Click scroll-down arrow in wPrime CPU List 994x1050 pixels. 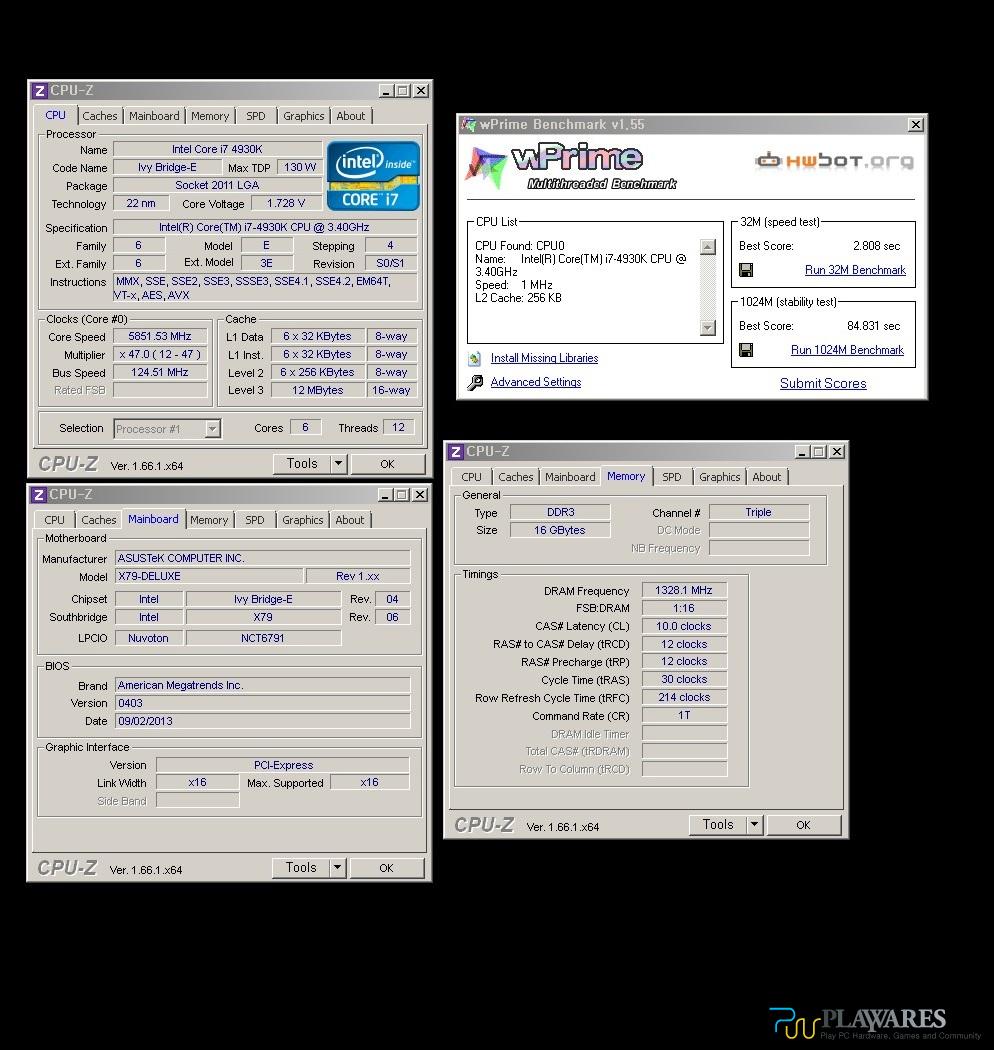(x=707, y=327)
